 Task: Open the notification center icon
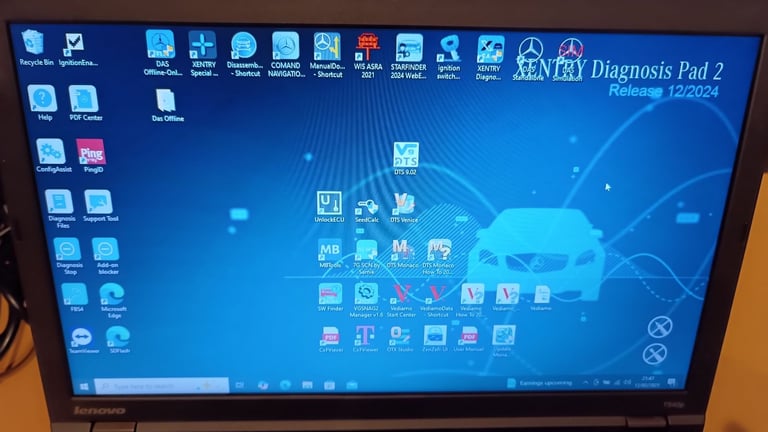[672, 382]
